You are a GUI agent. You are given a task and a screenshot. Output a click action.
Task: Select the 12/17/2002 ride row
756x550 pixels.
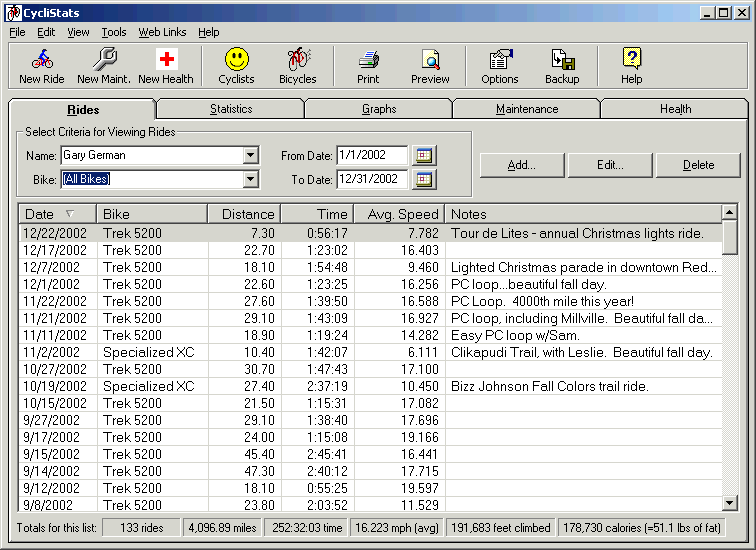370,250
